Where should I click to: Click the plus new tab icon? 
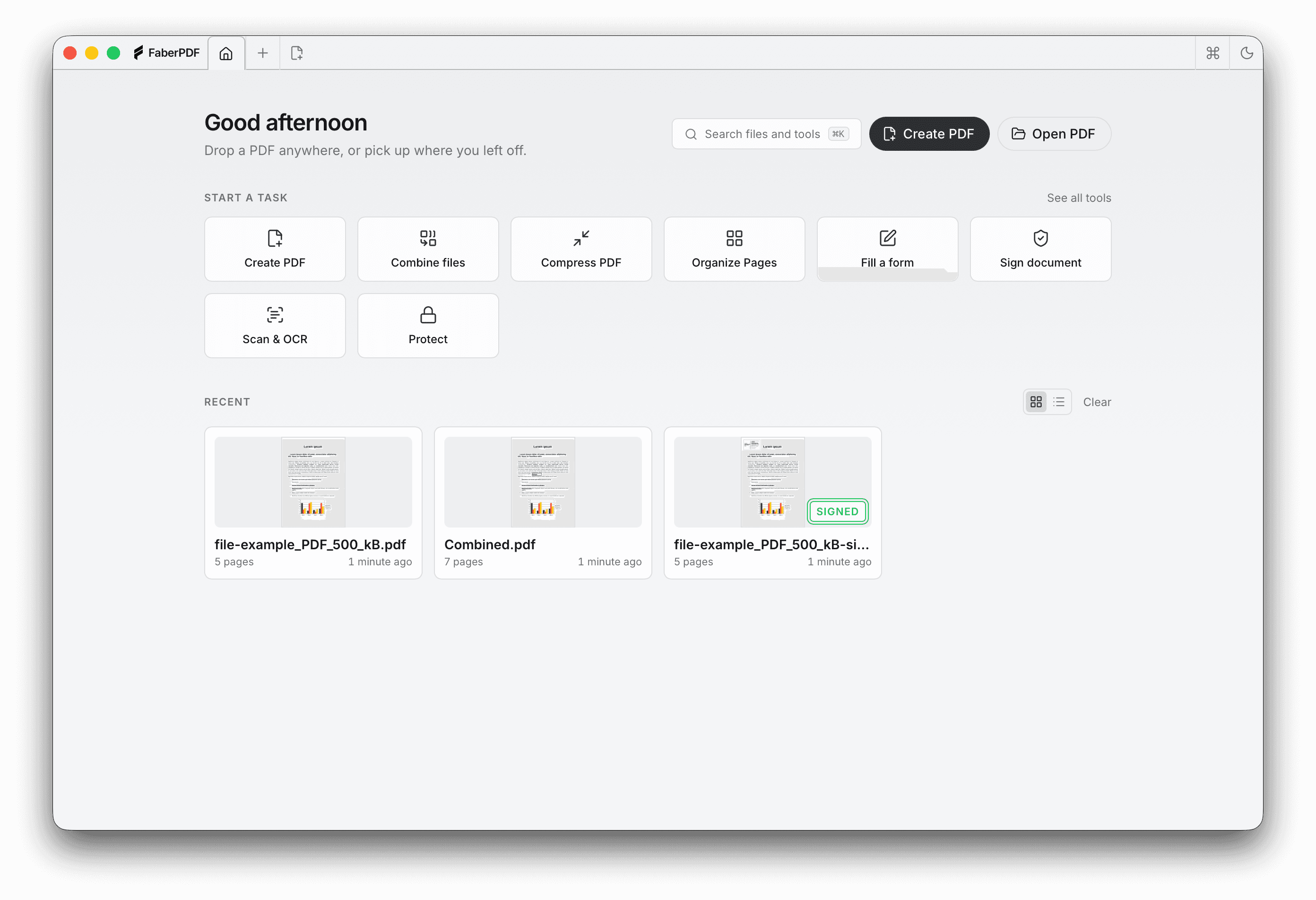point(262,53)
